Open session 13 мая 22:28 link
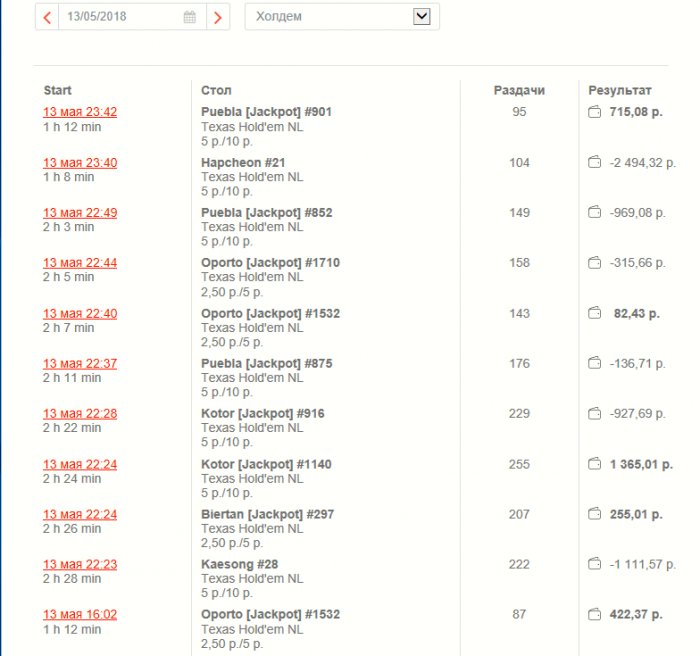 [x=80, y=414]
